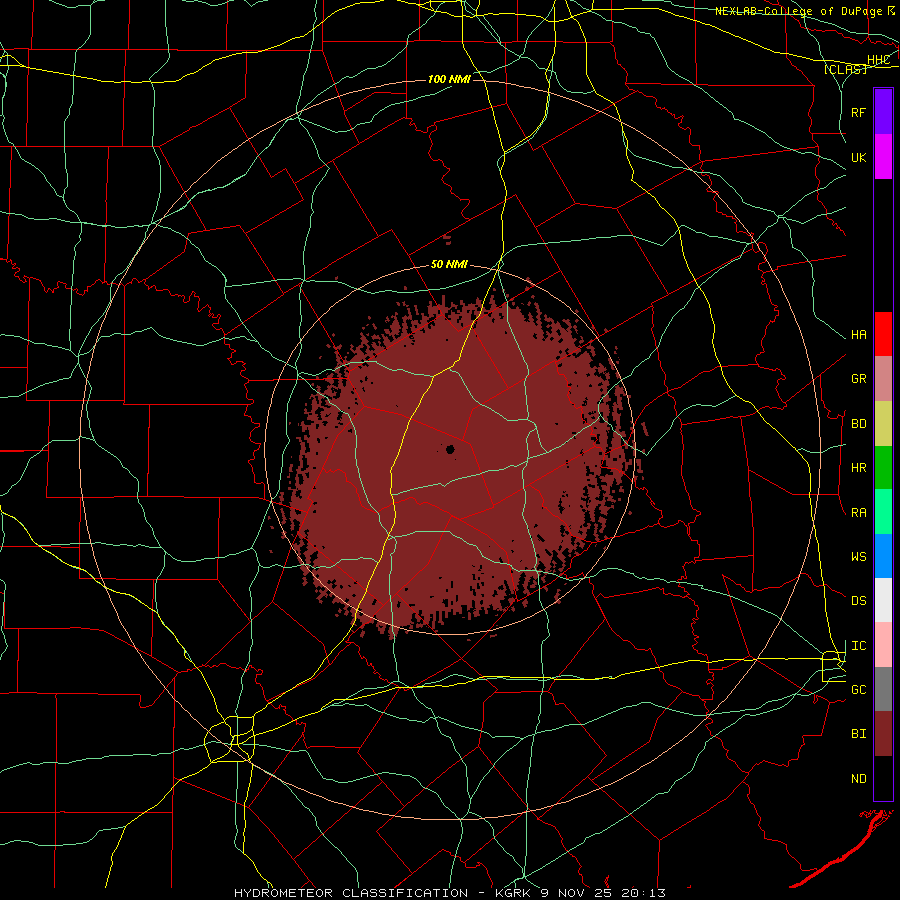Viewport: 900px width, 900px height.
Task: Select the yellow BD legend swatch
Action: click(883, 424)
